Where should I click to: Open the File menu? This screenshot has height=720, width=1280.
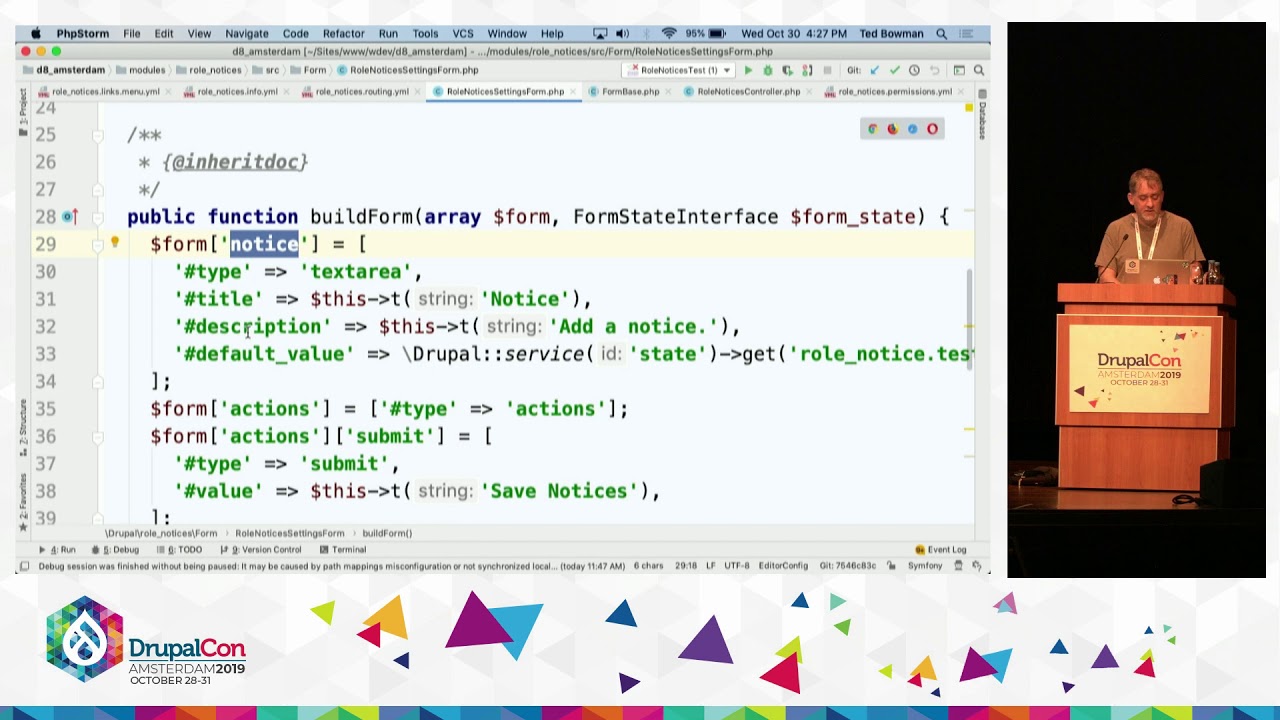pos(131,33)
